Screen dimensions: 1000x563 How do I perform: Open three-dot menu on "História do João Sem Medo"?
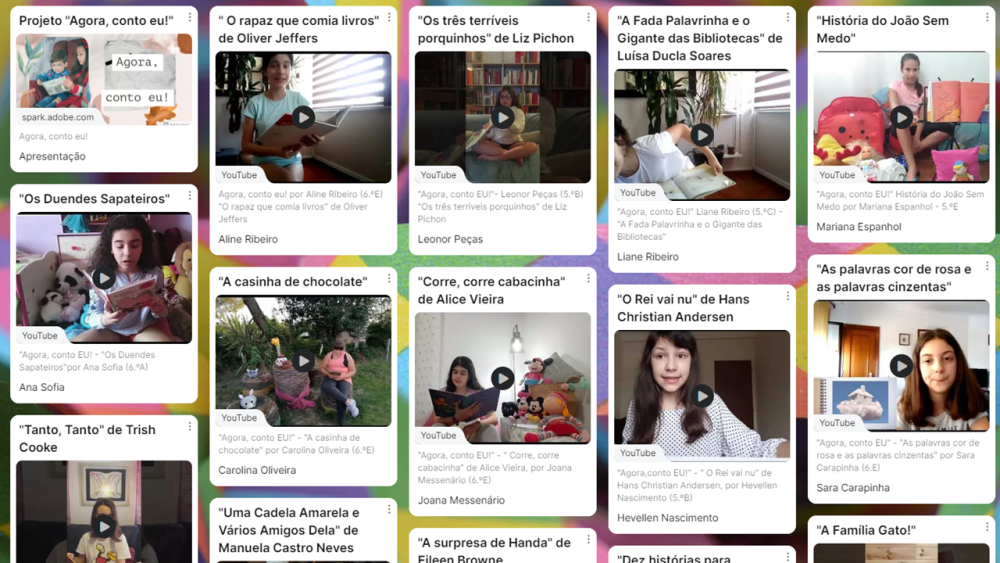[987, 17]
